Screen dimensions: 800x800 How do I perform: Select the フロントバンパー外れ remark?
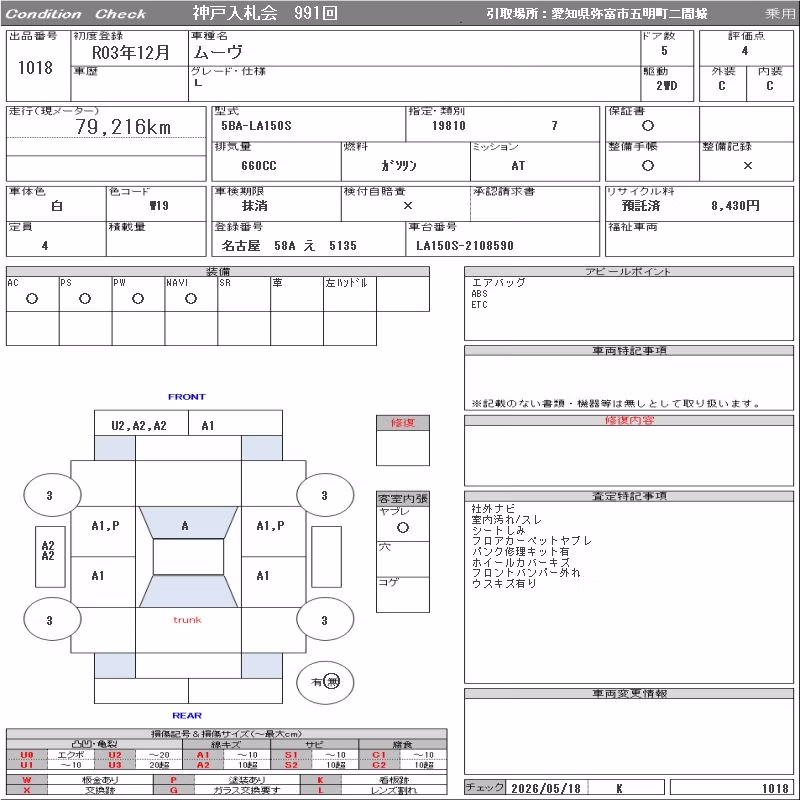(526, 573)
